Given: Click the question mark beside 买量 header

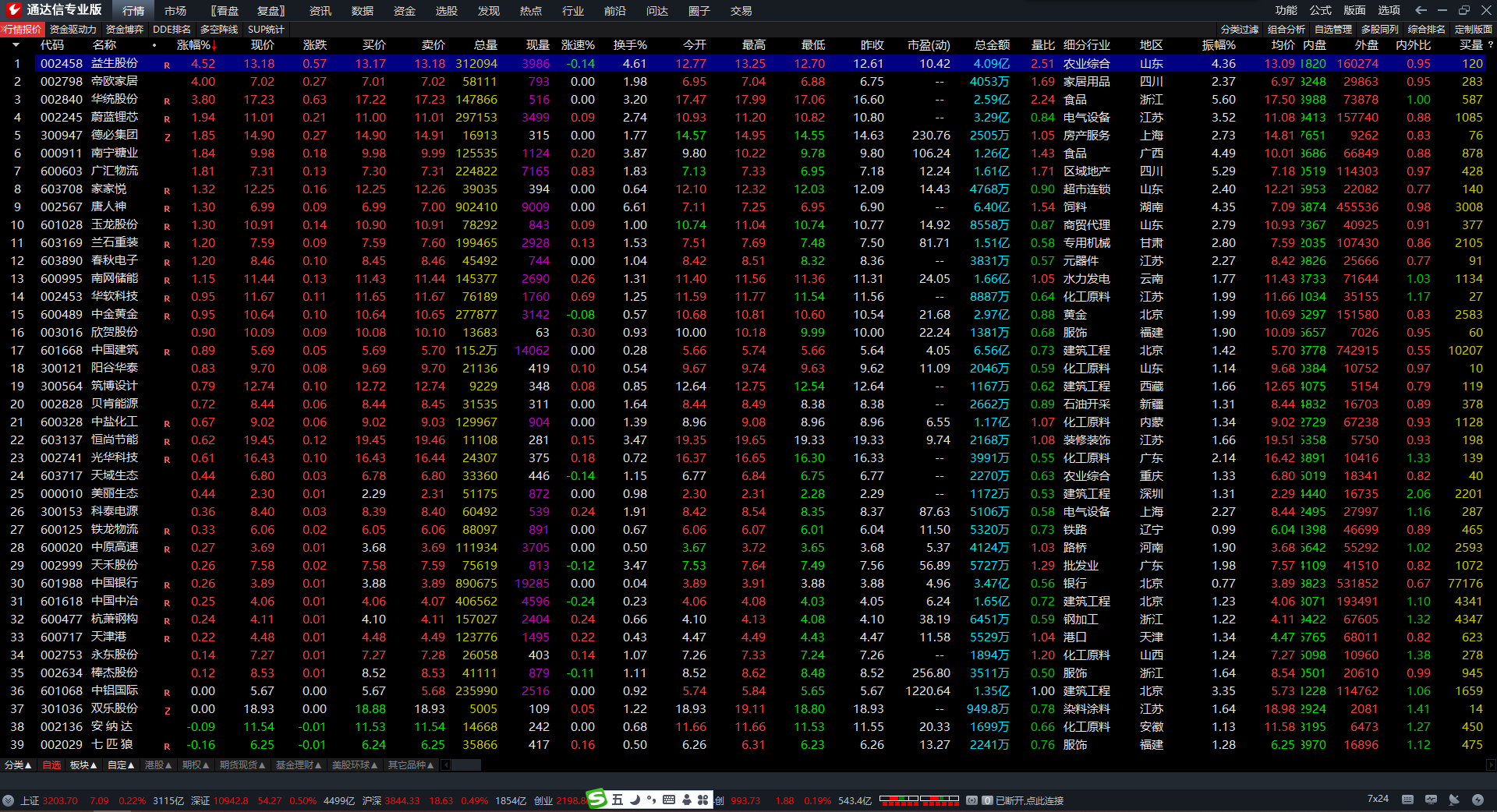Looking at the screenshot, I should 1491,45.
